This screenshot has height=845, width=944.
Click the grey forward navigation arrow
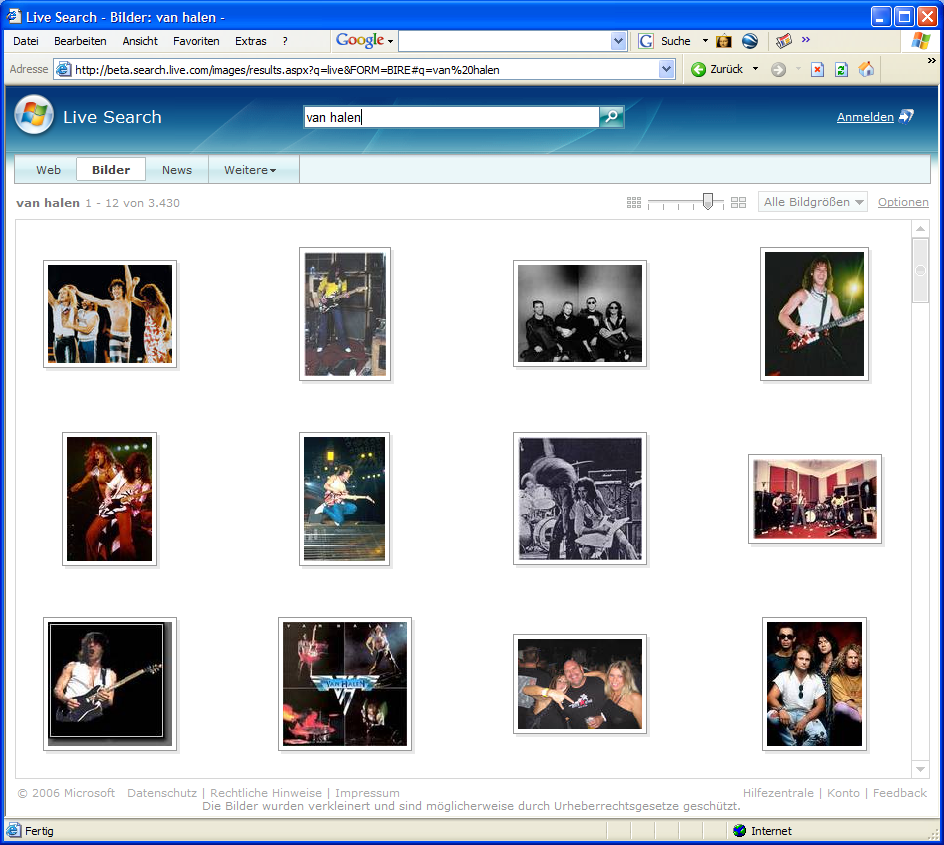click(778, 70)
